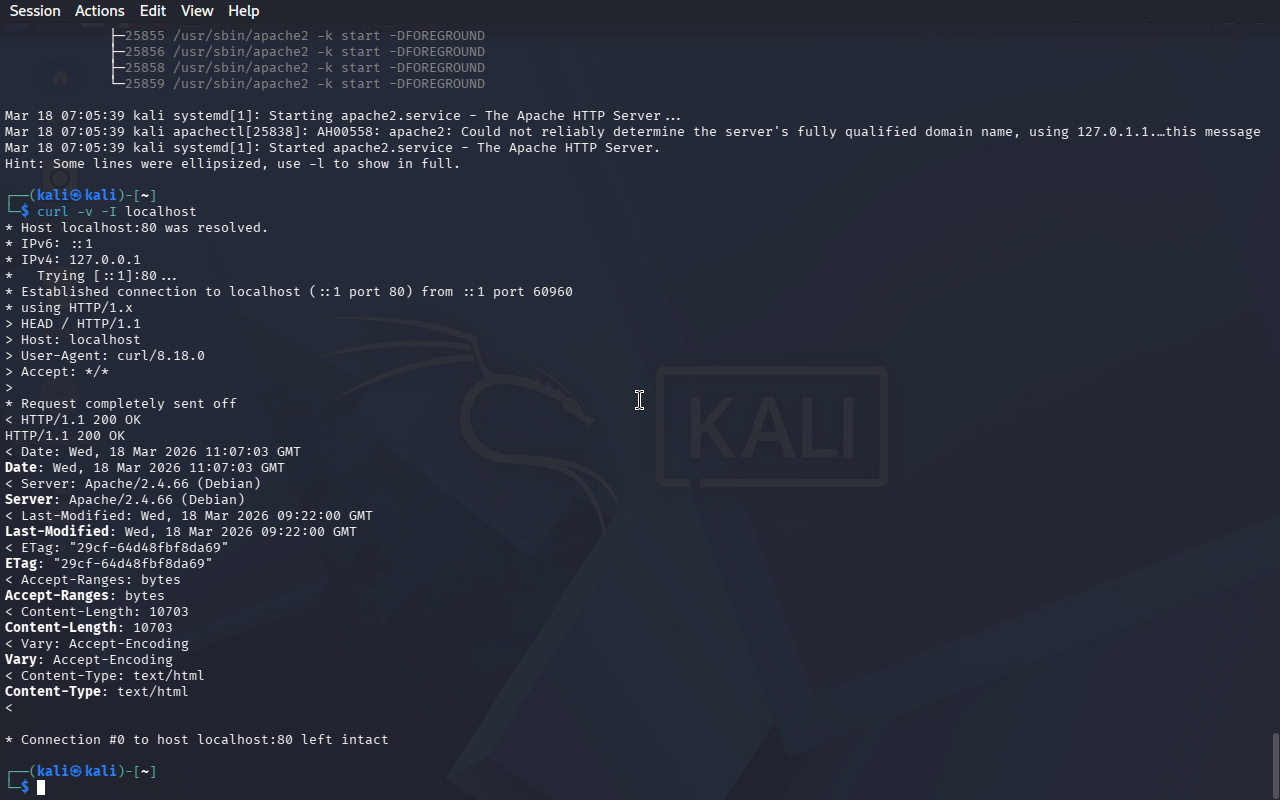Open the View menu
Image resolution: width=1280 pixels, height=800 pixels.
(197, 11)
